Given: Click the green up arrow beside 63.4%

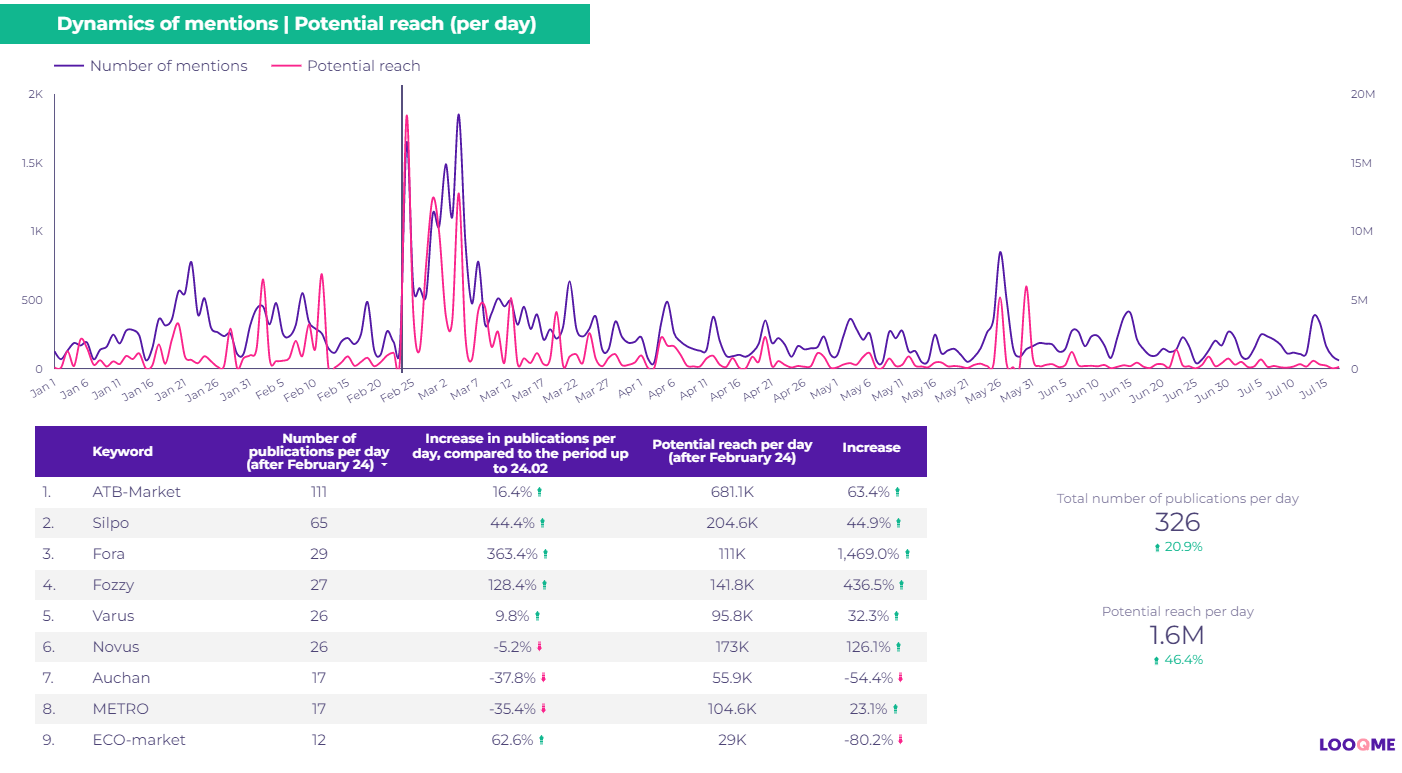Looking at the screenshot, I should tap(897, 492).
